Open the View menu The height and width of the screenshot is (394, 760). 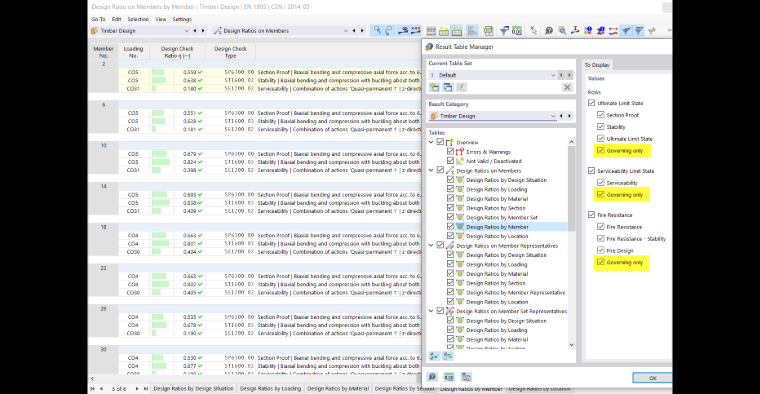tap(161, 19)
